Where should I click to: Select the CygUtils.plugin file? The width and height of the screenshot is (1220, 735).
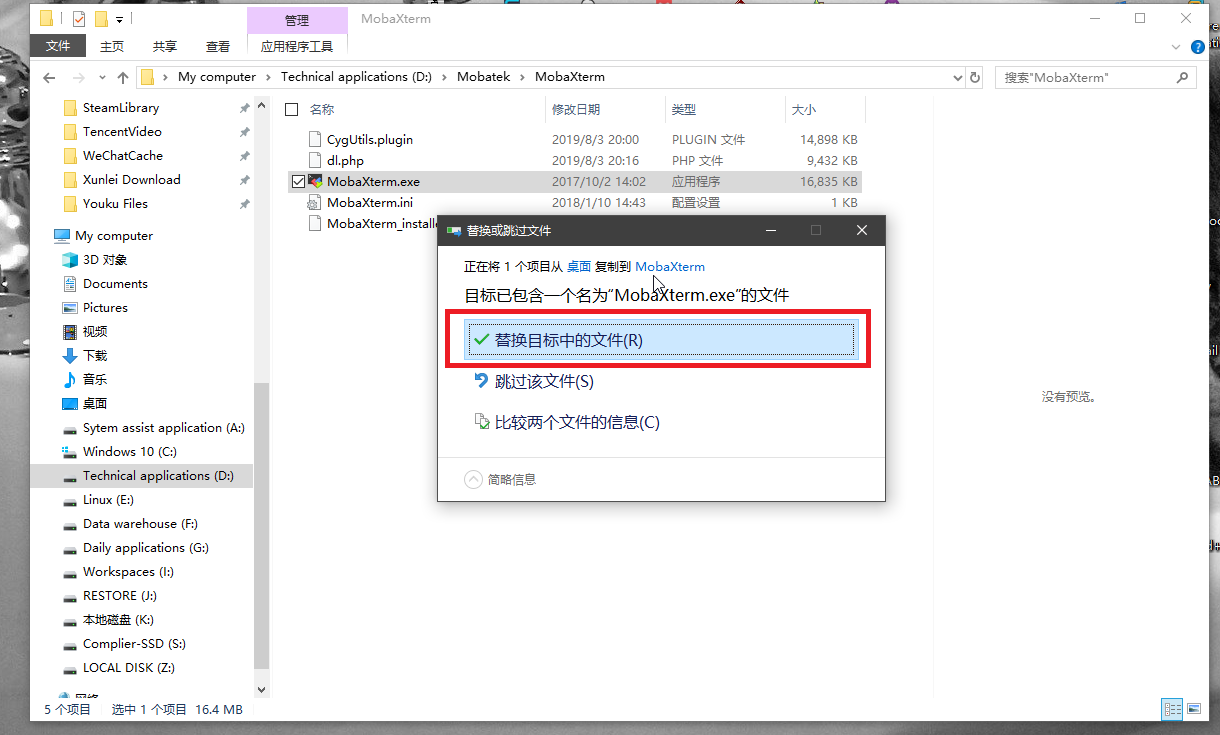click(x=369, y=139)
